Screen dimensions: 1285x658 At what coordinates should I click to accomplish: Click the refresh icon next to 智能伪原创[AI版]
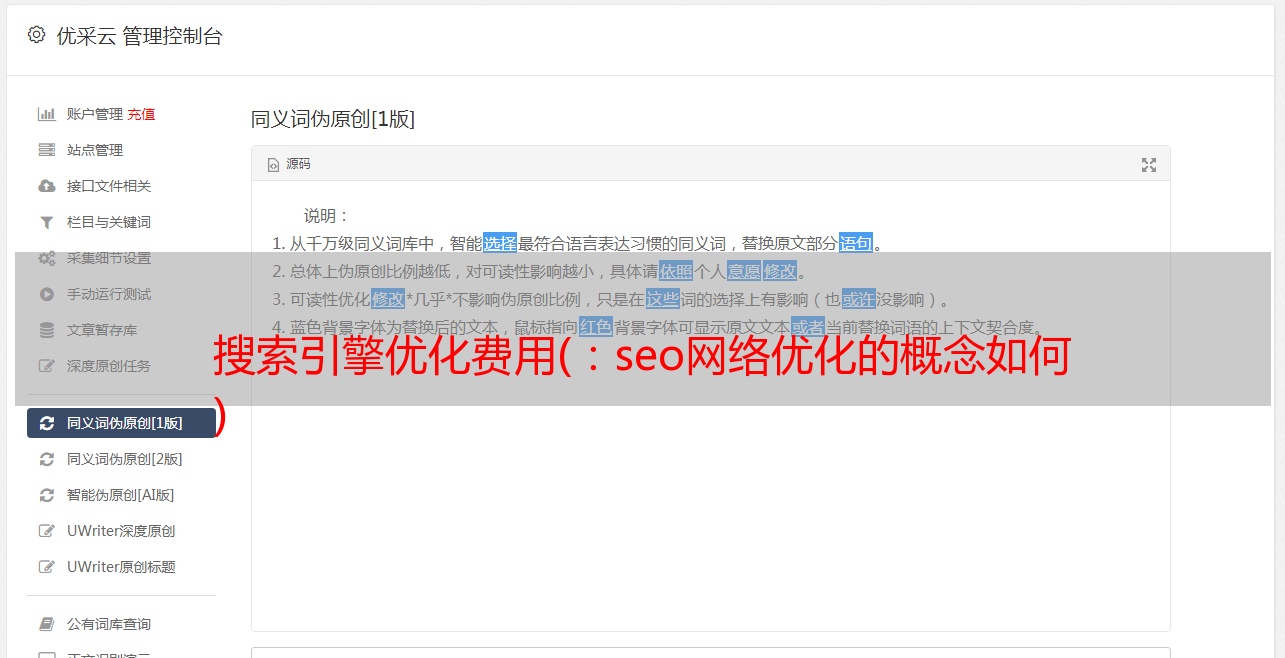(x=46, y=495)
